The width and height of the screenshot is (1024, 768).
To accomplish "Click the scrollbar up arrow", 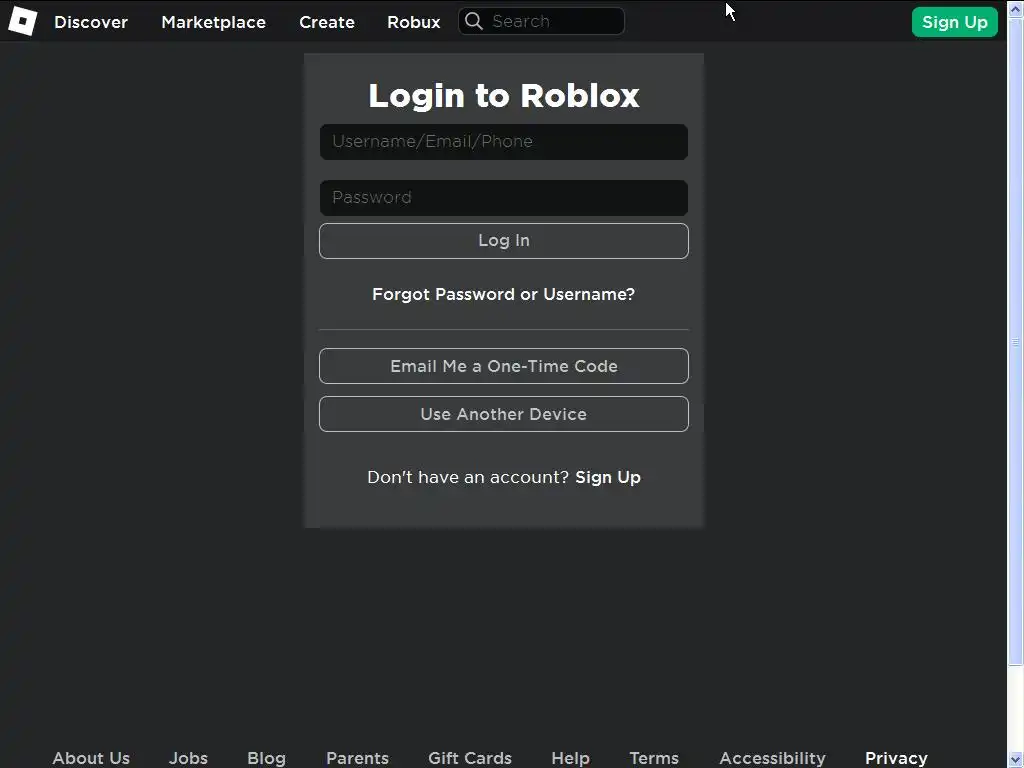I will click(1016, 8).
